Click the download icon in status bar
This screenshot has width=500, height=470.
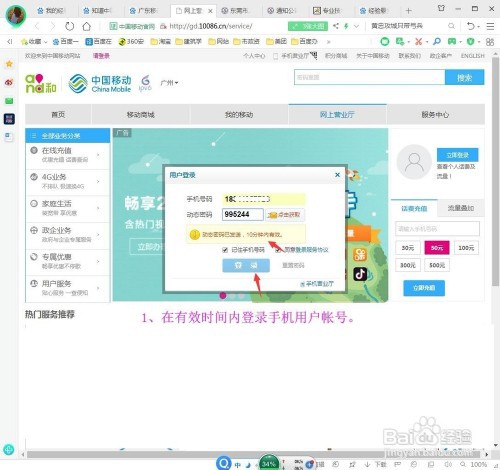(x=367, y=464)
